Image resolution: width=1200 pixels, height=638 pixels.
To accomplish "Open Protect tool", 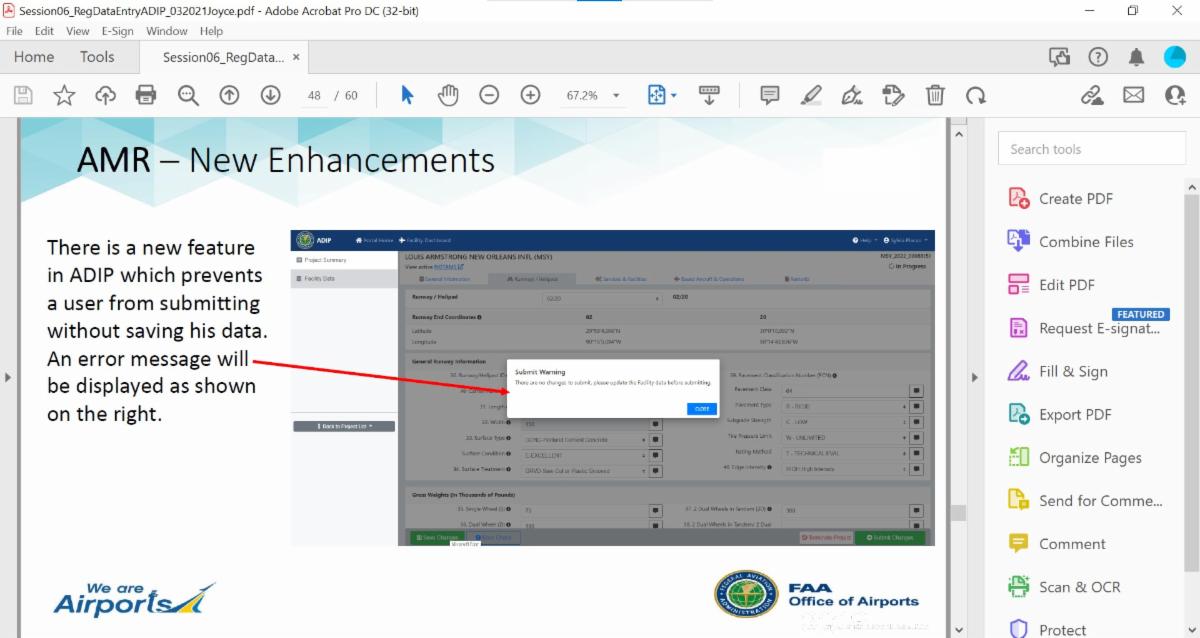I will [x=1047, y=629].
